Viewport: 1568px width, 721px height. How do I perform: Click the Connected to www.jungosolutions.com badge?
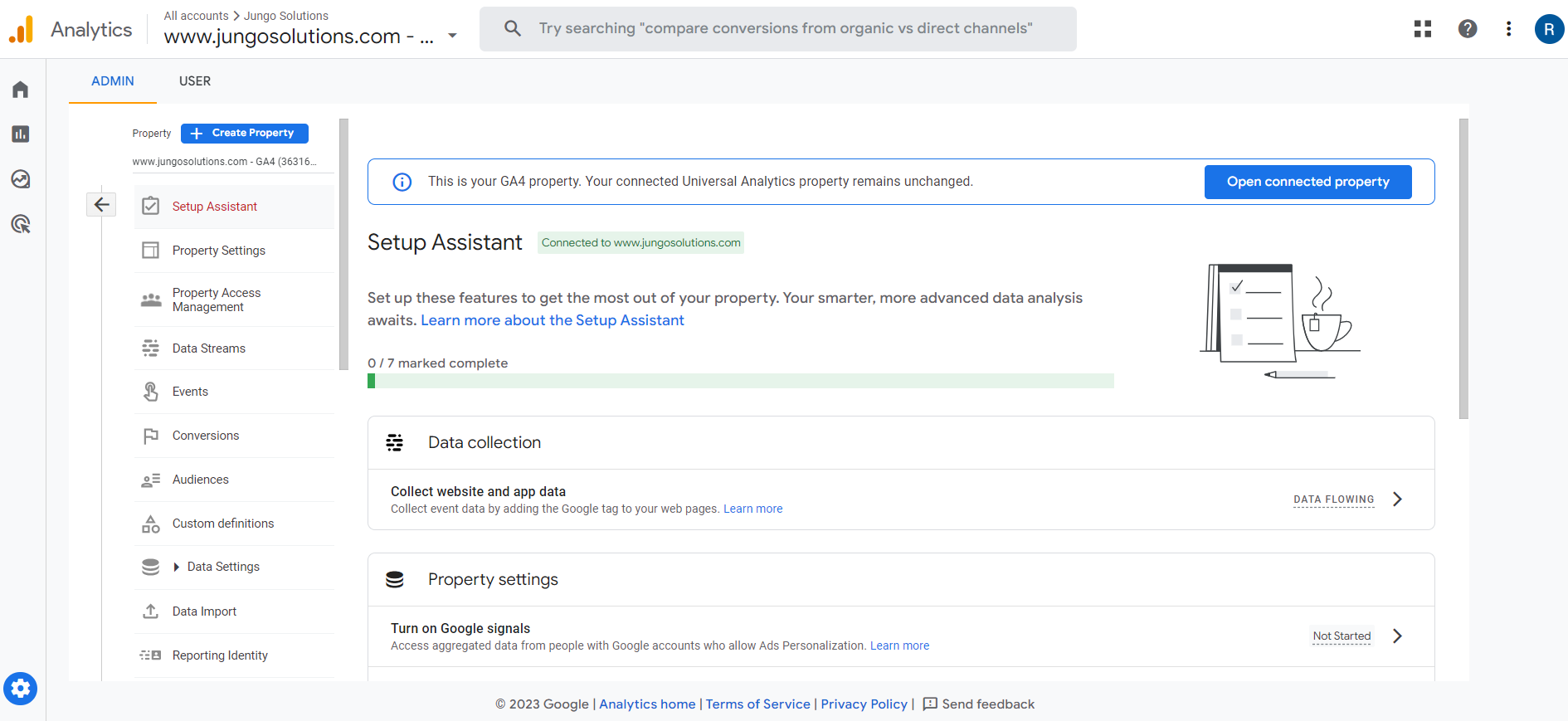click(x=640, y=242)
